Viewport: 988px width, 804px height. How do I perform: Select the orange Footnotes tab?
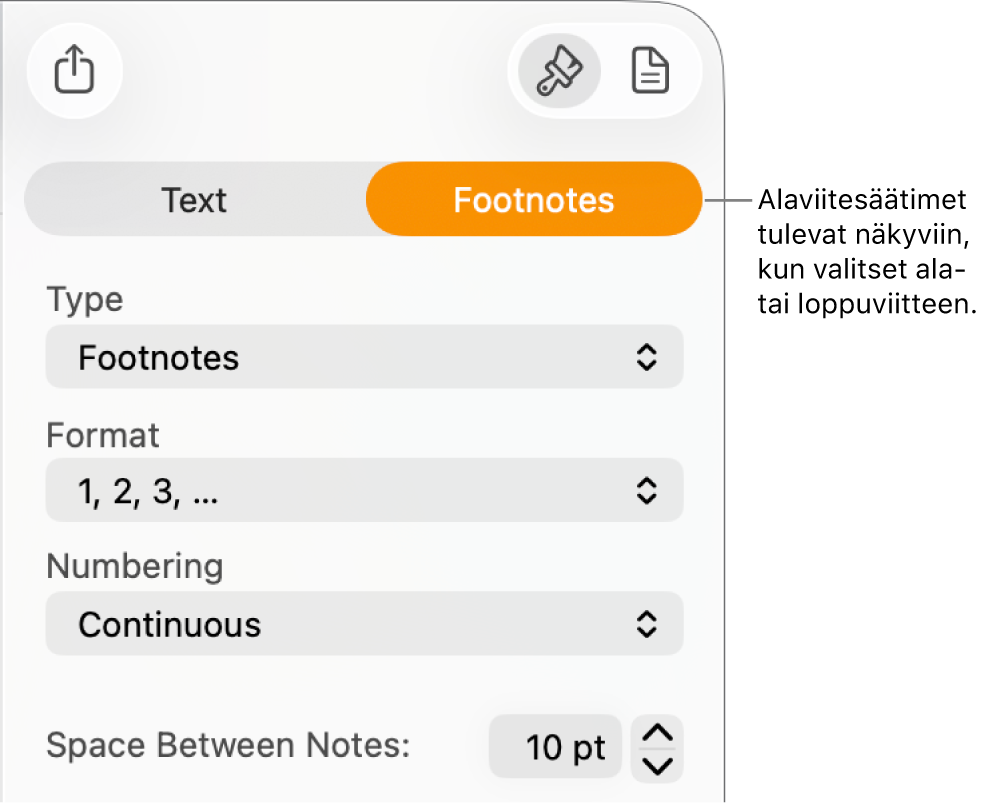[x=534, y=200]
